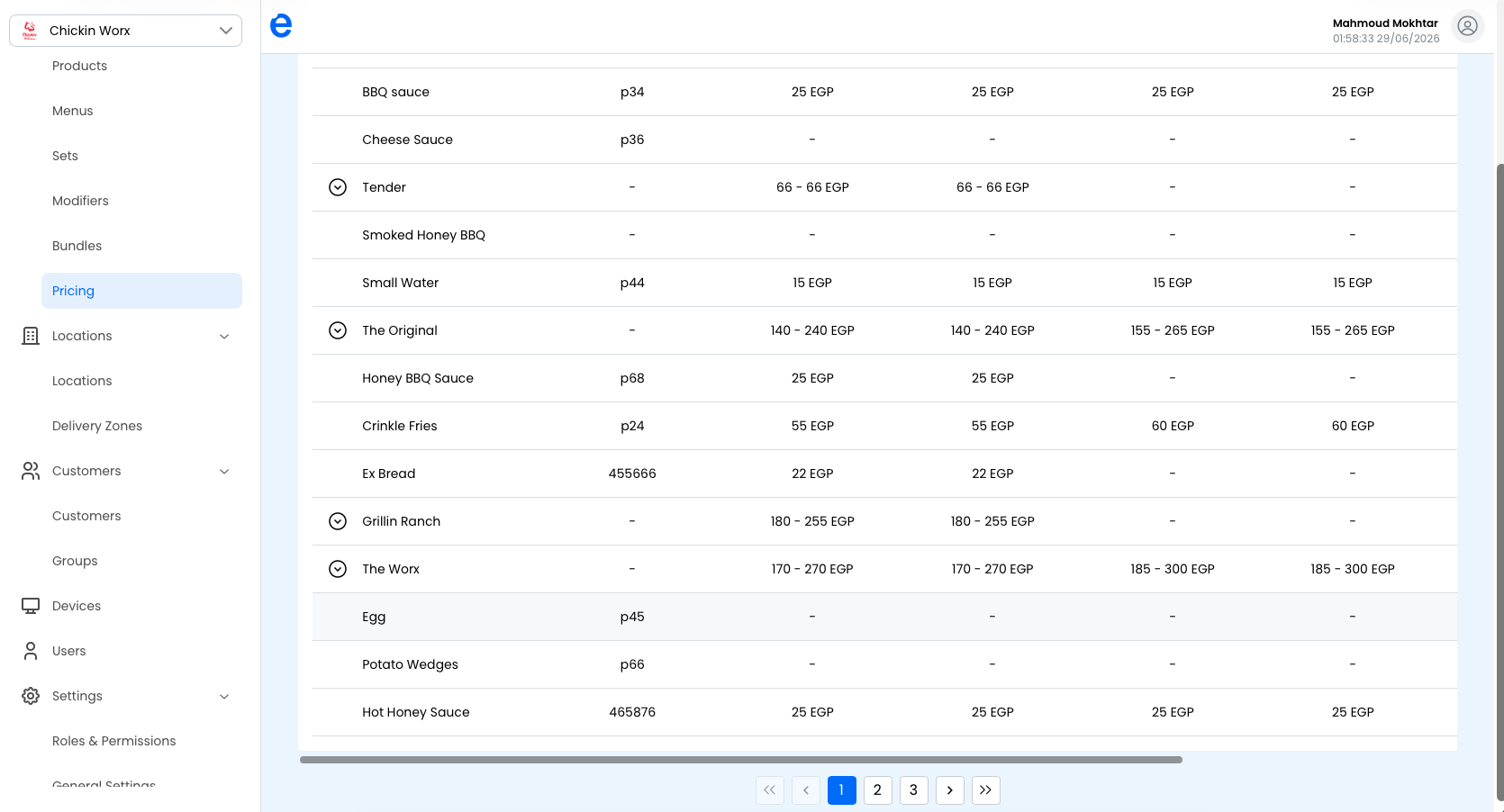This screenshot has height=812, width=1504.
Task: Select the Cheese Sauce row name
Action: click(407, 140)
